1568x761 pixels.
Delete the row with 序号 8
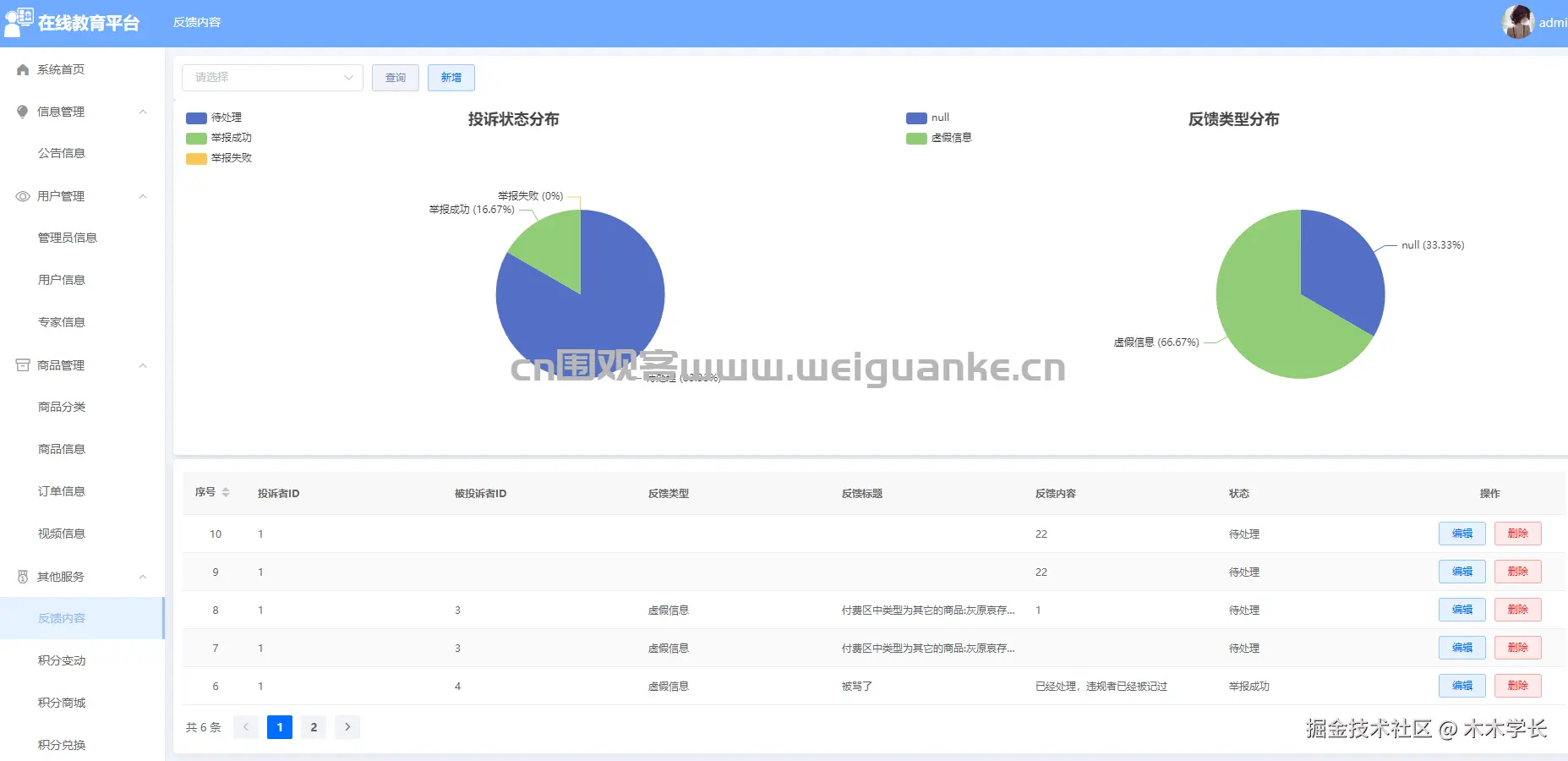click(x=1518, y=610)
